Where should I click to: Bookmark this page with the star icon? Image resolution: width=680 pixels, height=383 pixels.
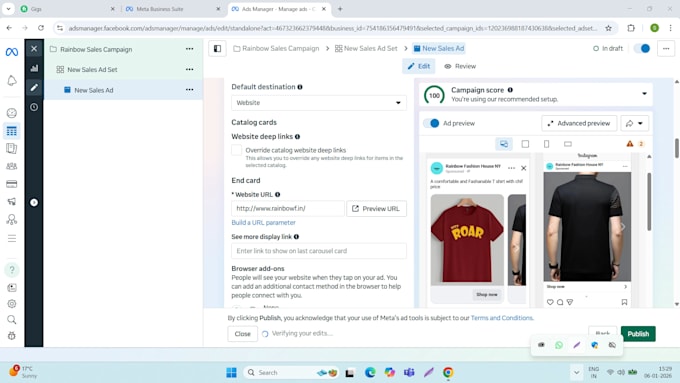(608, 28)
